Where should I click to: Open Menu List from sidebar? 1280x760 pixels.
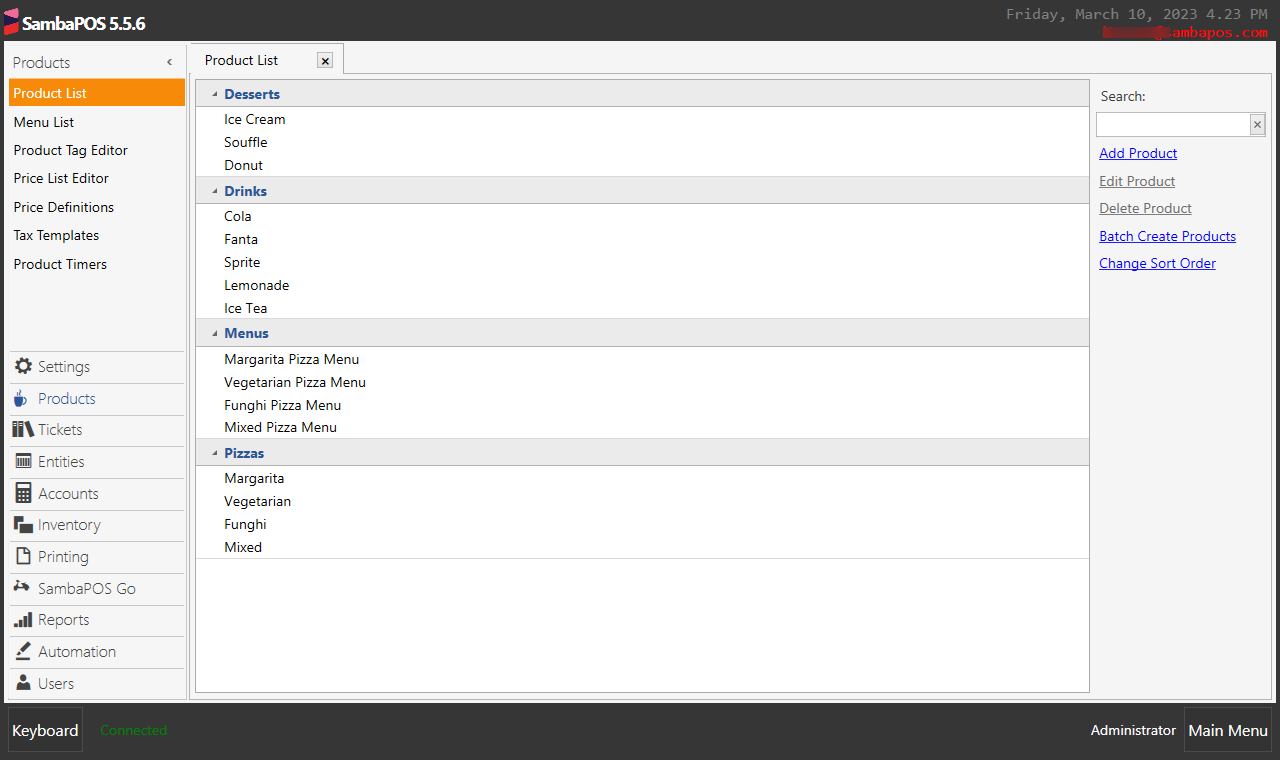44,122
